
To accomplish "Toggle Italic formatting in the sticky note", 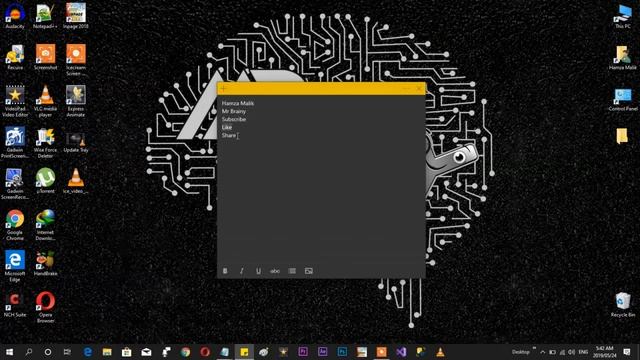I will point(242,271).
